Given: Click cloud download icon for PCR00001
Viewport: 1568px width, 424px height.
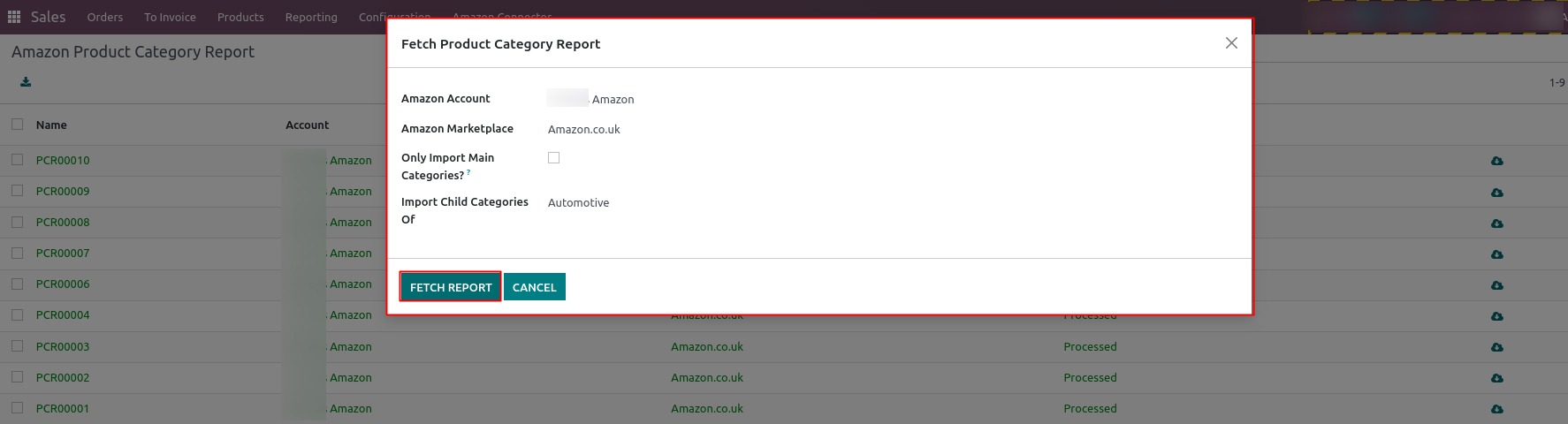Looking at the screenshot, I should [x=1496, y=409].
